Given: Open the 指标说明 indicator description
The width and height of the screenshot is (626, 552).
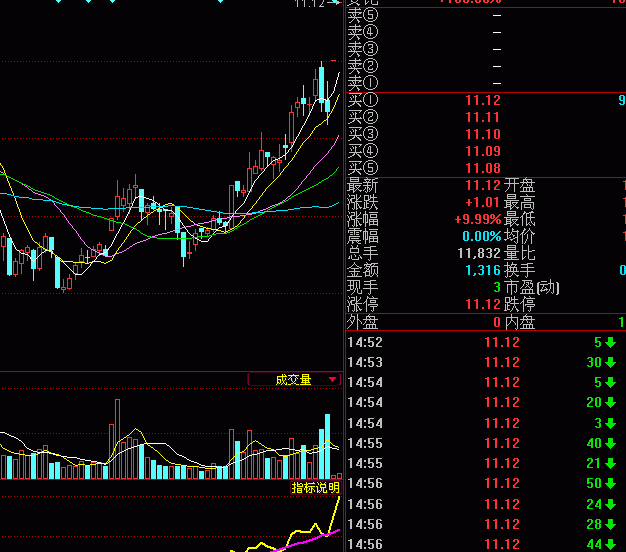Looking at the screenshot, I should tap(315, 488).
